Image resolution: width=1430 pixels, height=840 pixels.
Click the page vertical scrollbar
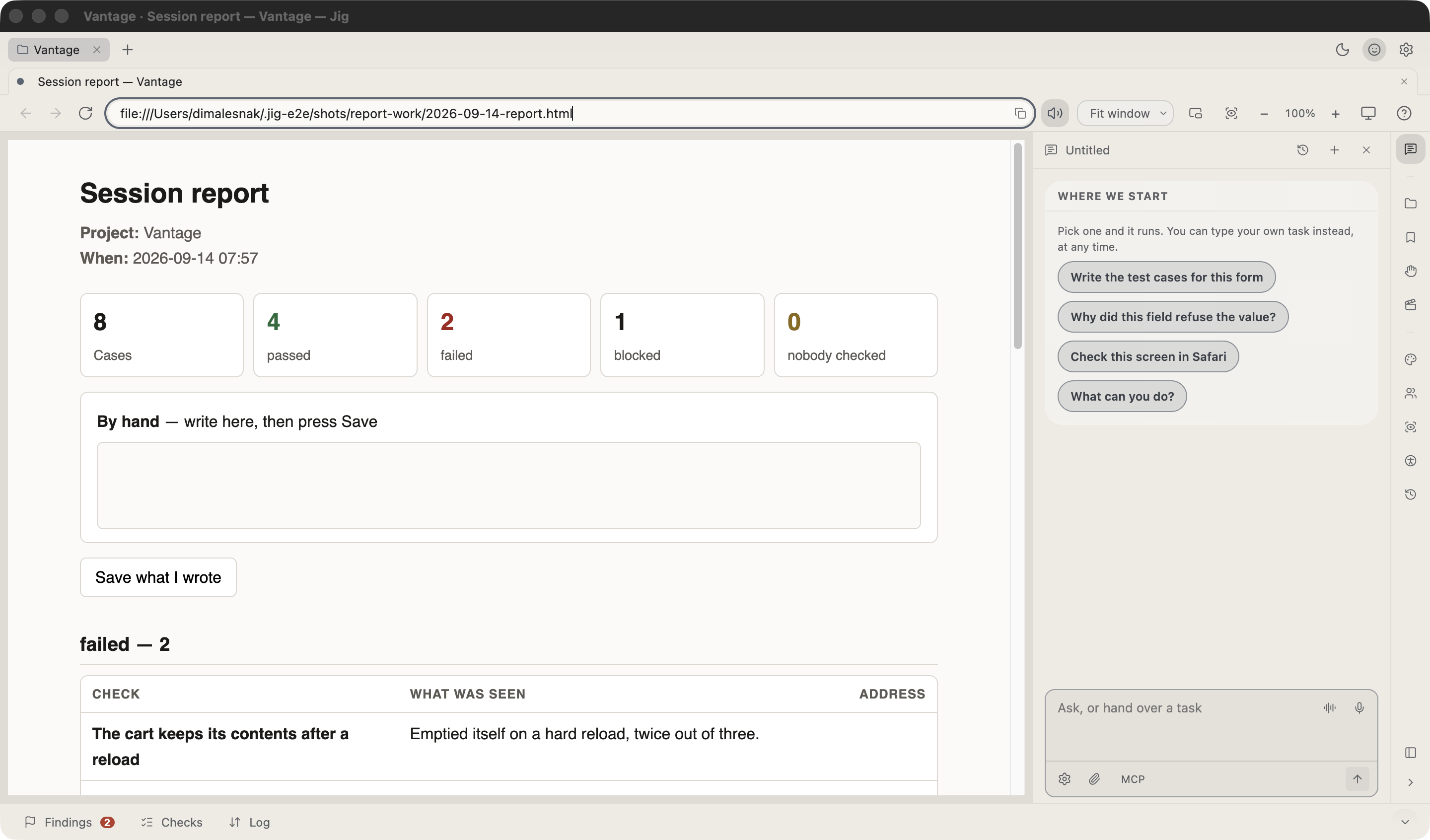click(x=1017, y=247)
